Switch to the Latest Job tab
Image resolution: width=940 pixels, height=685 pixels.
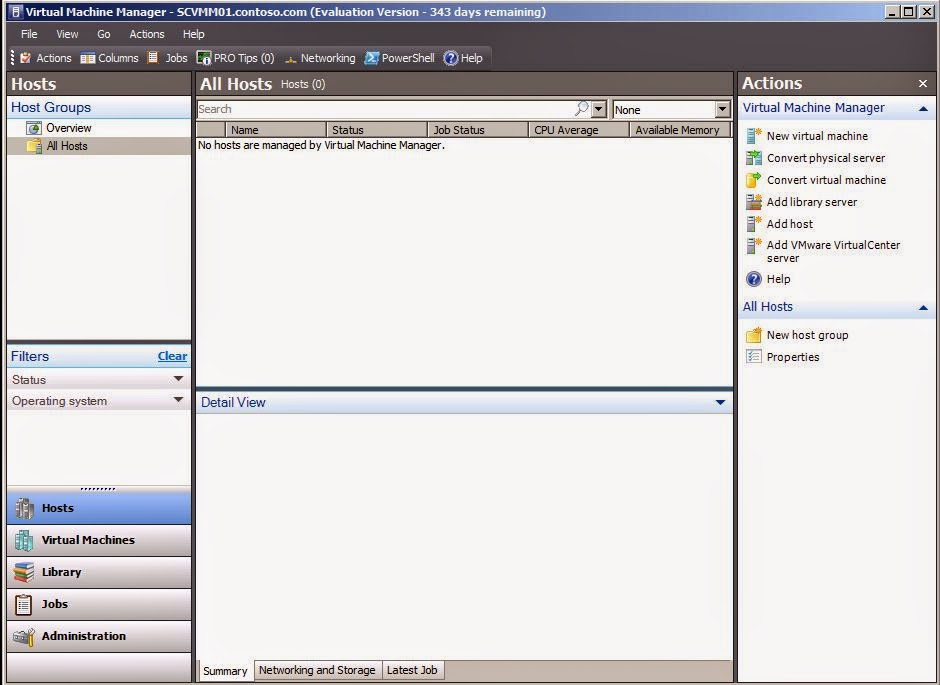pyautogui.click(x=412, y=670)
